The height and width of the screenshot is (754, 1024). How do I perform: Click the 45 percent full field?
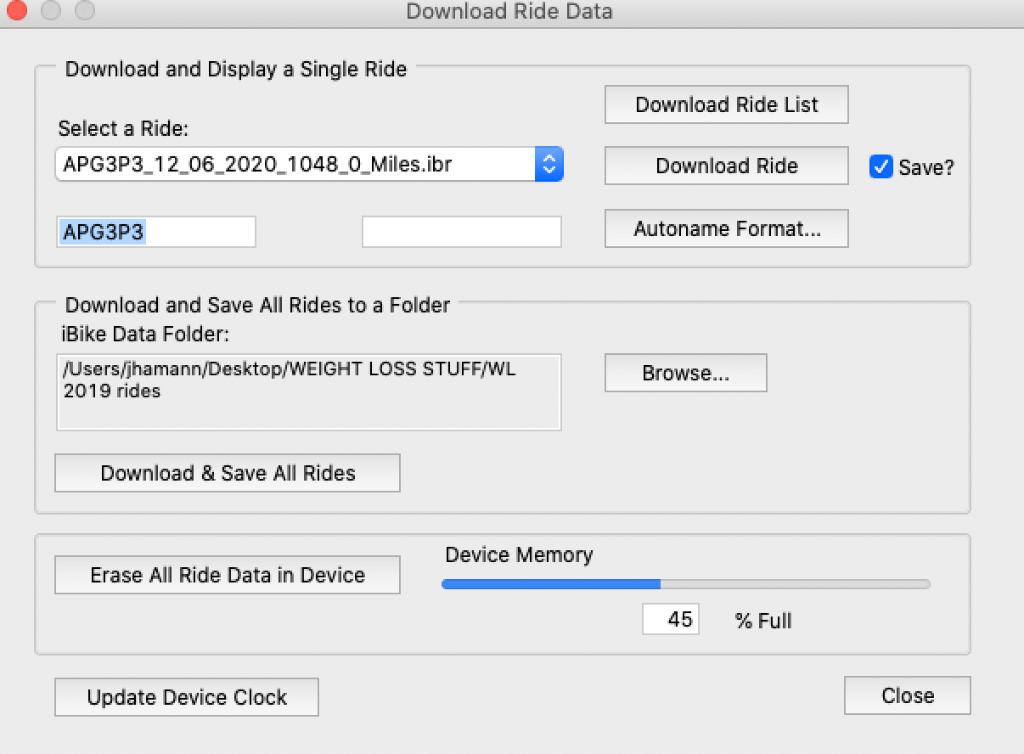pos(671,620)
